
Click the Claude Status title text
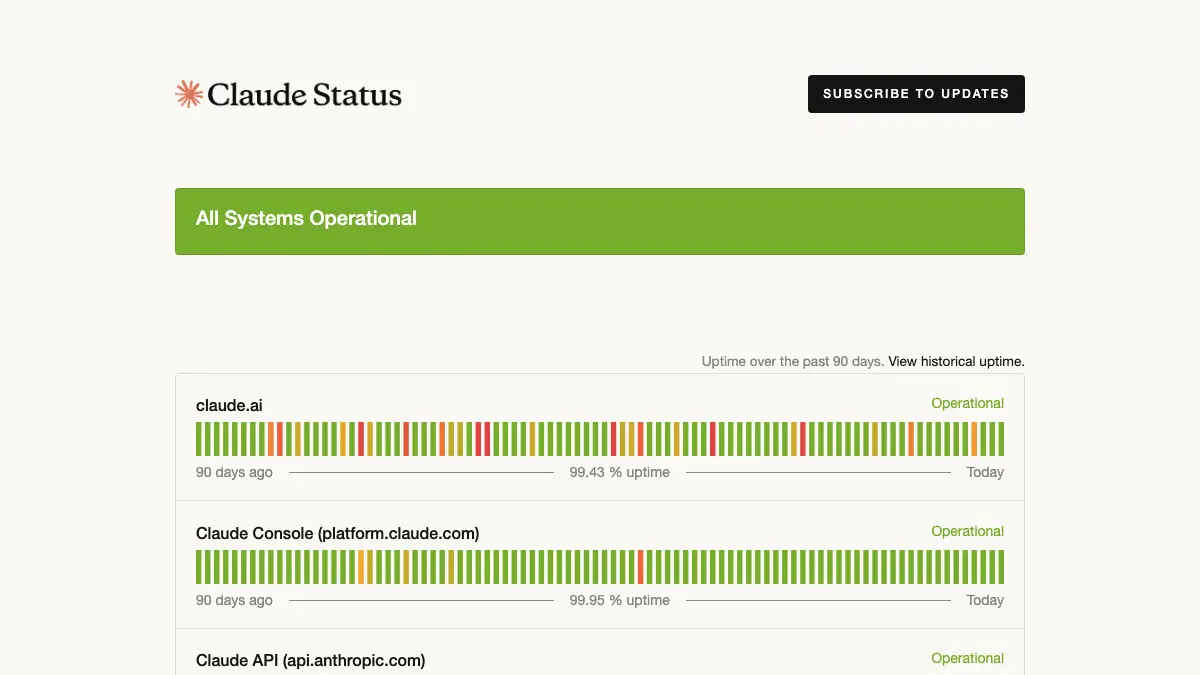coord(305,95)
